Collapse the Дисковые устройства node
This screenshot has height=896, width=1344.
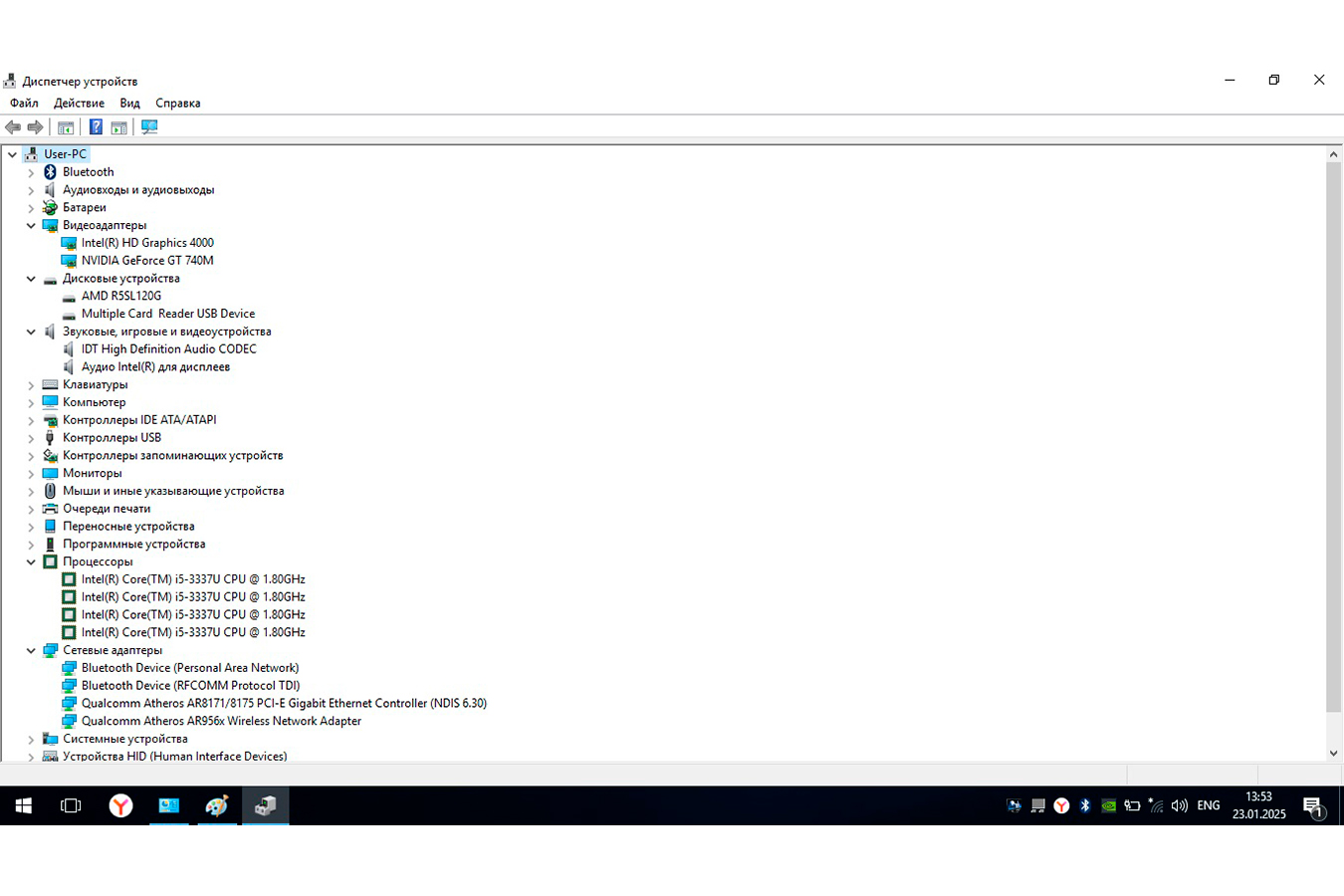(31, 279)
